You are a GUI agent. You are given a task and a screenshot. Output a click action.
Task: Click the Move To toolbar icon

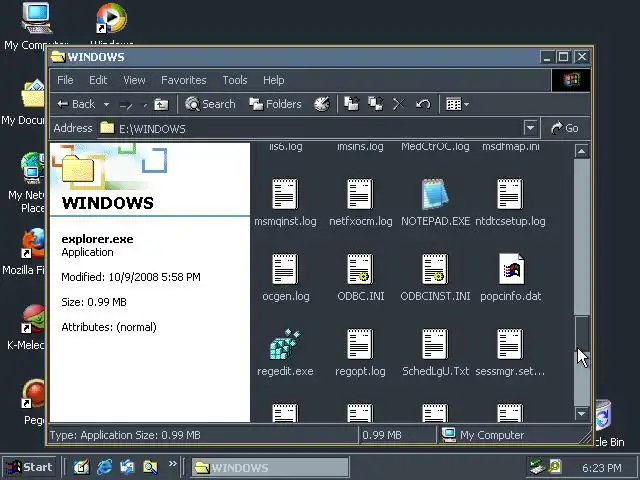tap(351, 104)
